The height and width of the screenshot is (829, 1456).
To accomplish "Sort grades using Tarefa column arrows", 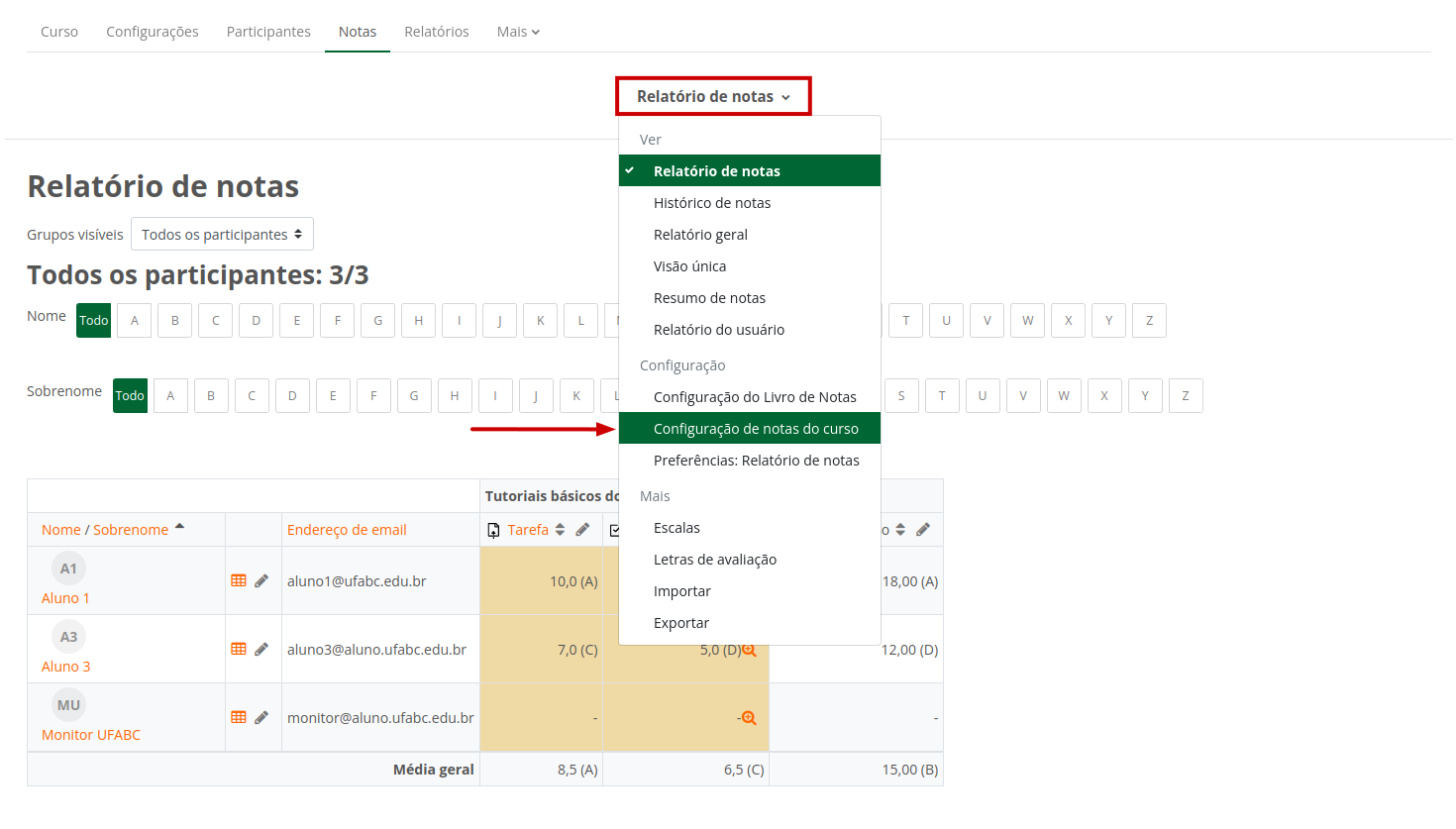I will (x=560, y=530).
